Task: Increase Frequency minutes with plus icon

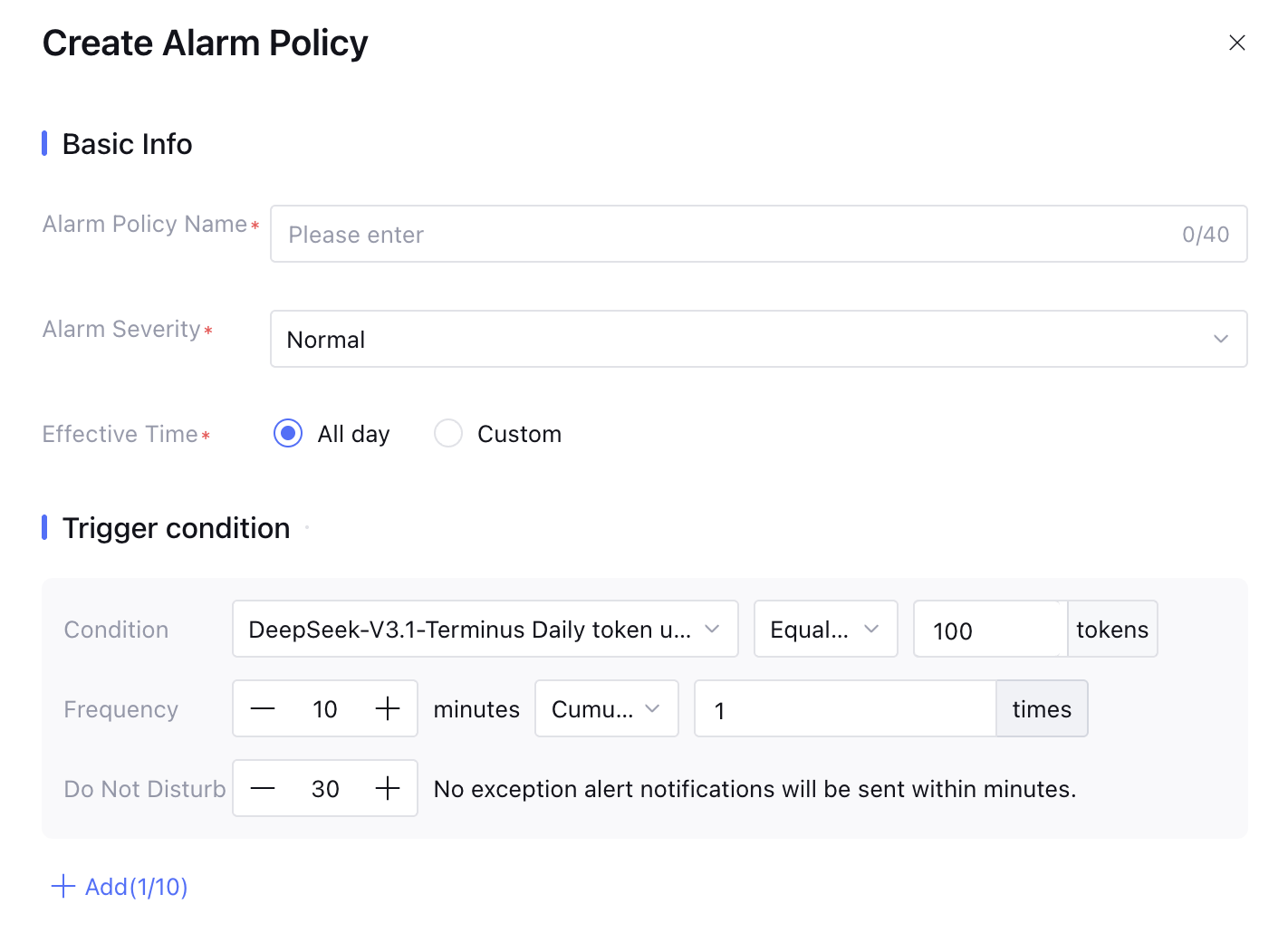Action: 388,709
